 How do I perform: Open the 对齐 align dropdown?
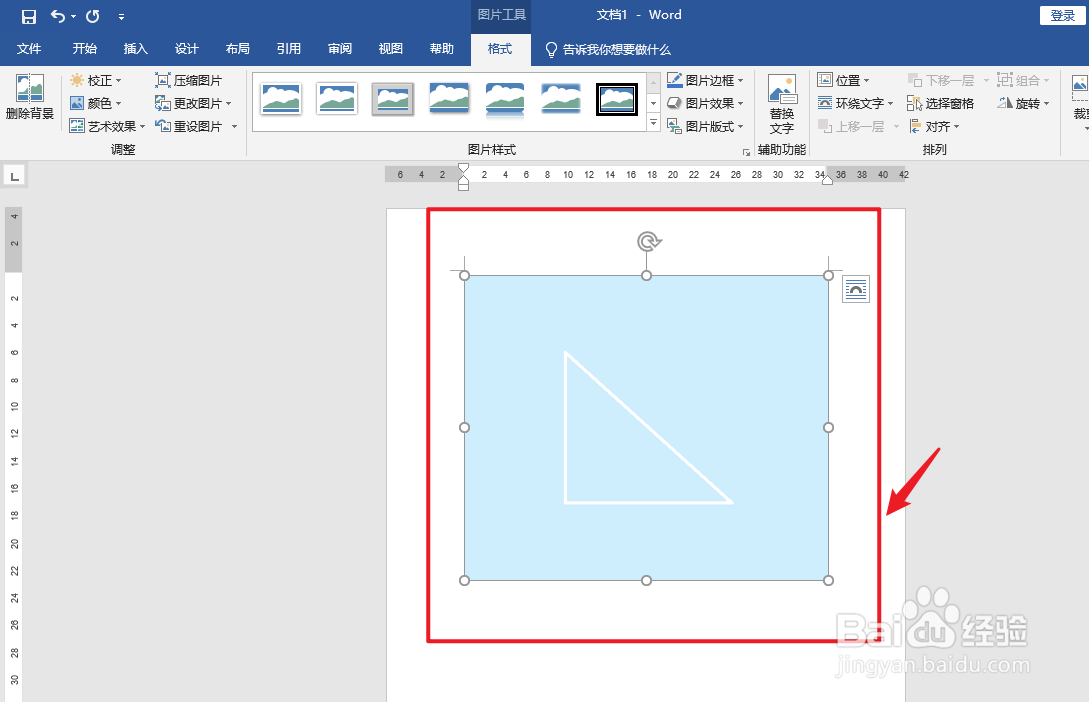point(934,126)
